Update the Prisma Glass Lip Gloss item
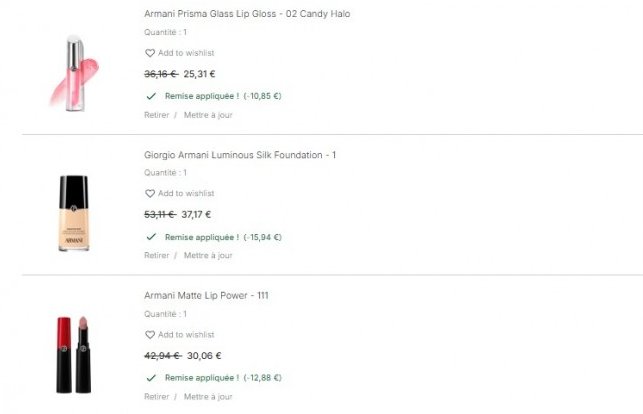This screenshot has height=414, width=643. point(208,114)
